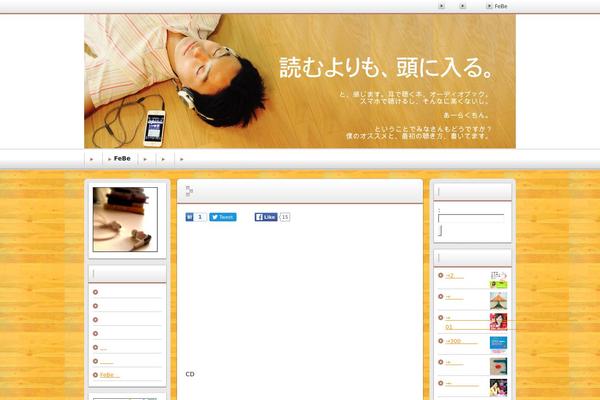Focus the search text field in the right sidebar
Image resolution: width=600 pixels, height=400 pixels.
[471, 218]
